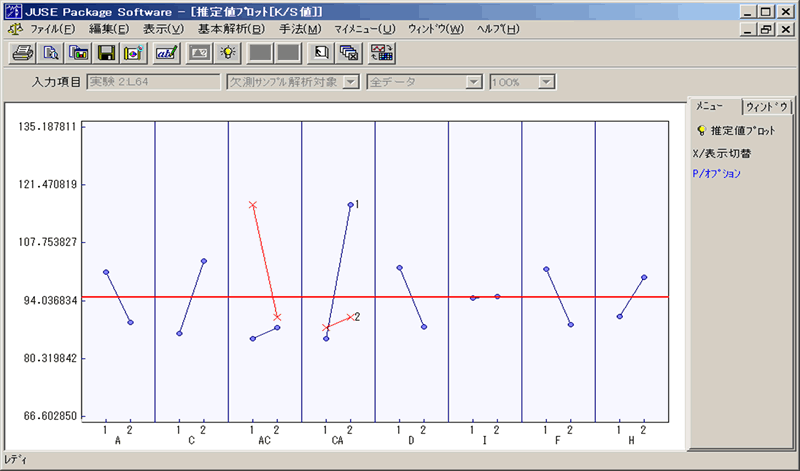The width and height of the screenshot is (800, 471).
Task: Click axis label 107.753827
Action: pos(47,242)
